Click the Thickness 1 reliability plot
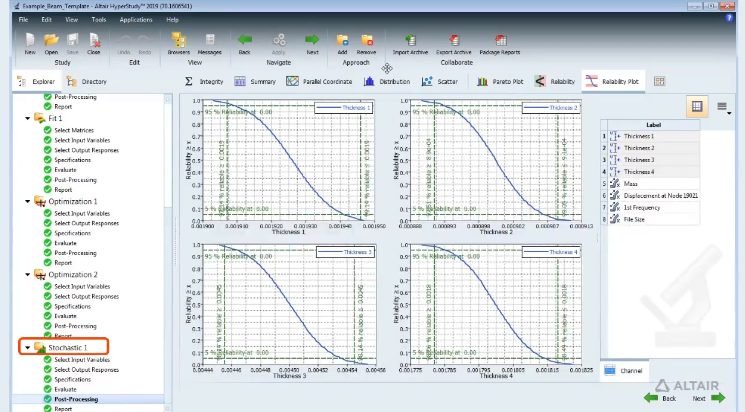Viewport: 745px width, 412px height. (x=289, y=160)
